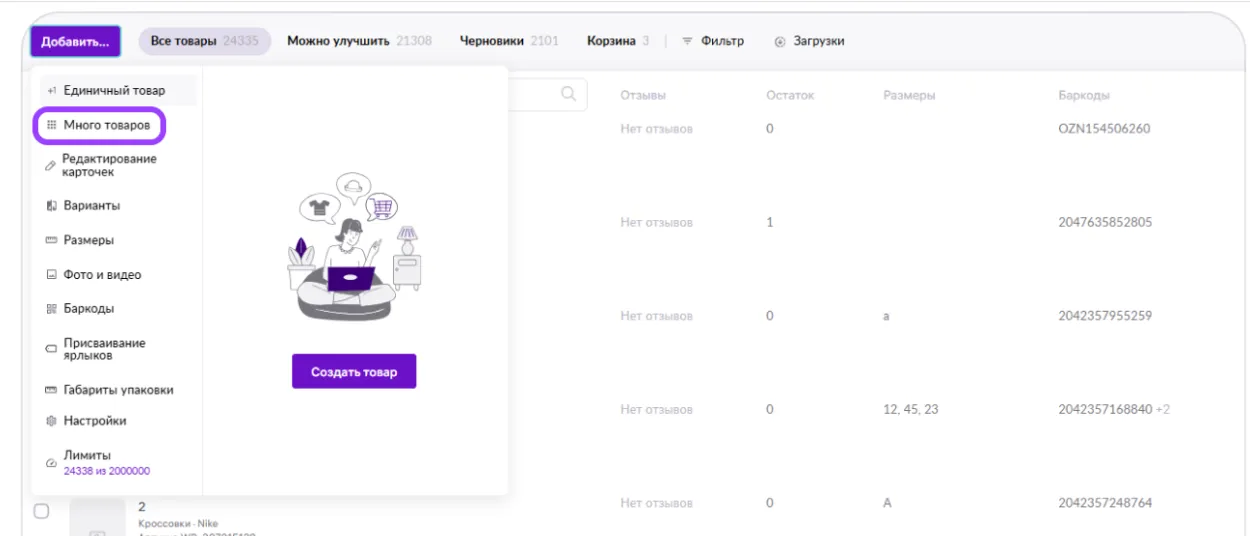
Task: Click the ruler icon beside Размеры
Action: pos(52,241)
